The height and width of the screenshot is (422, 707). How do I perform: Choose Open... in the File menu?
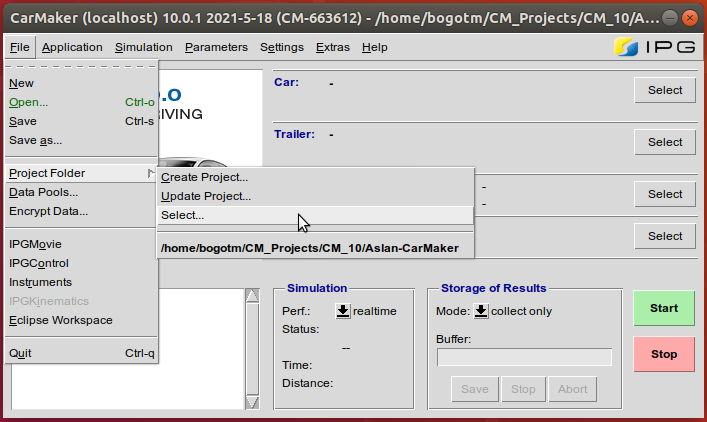[82, 102]
